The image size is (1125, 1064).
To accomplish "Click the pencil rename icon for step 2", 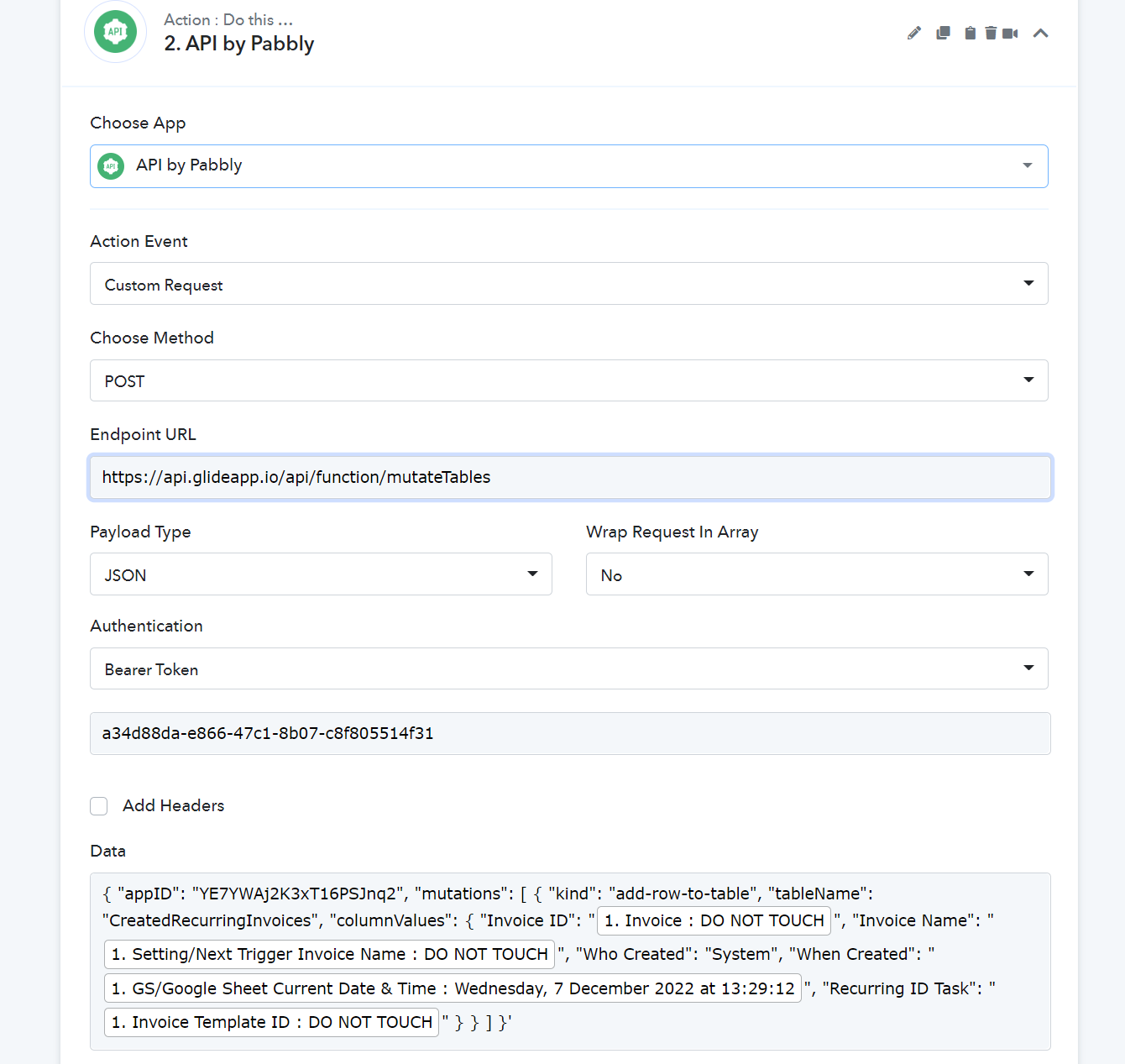I will [x=914, y=33].
